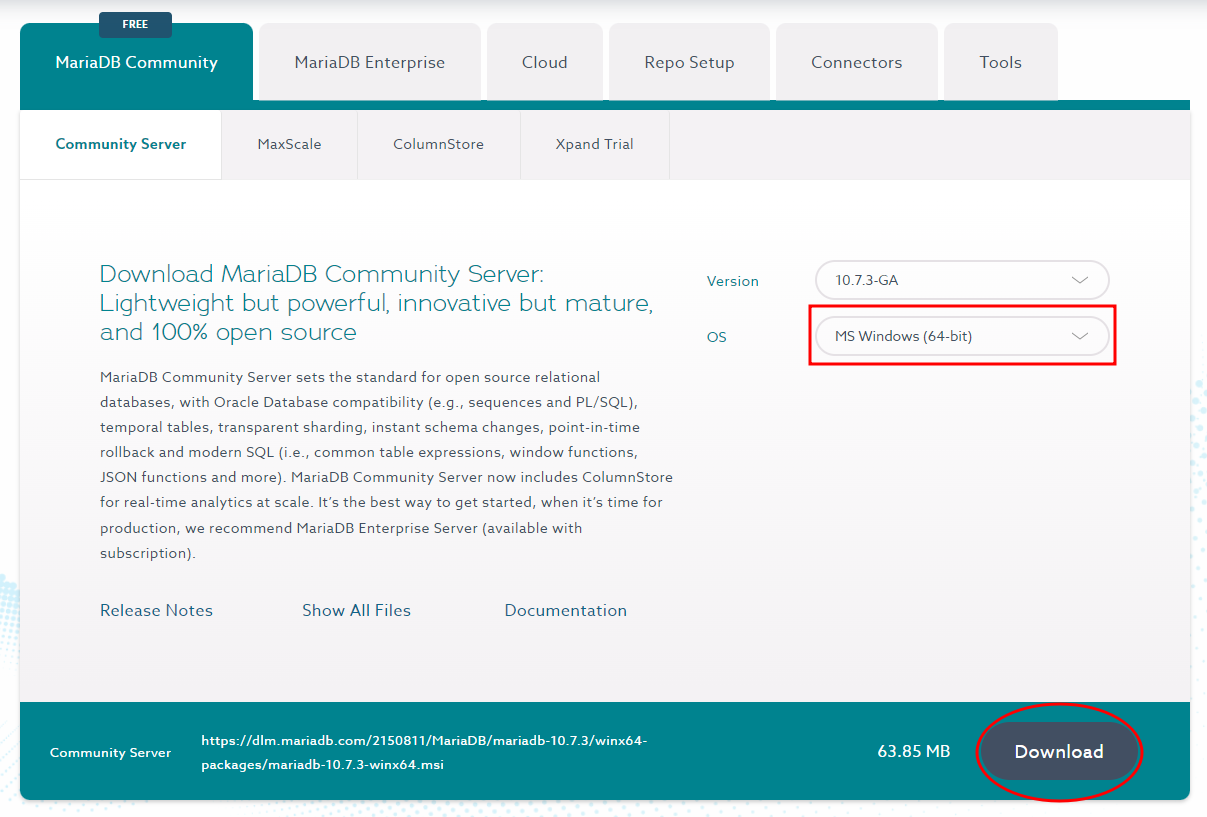
Task: Click the 63.85 MB file size text
Action: [x=914, y=752]
